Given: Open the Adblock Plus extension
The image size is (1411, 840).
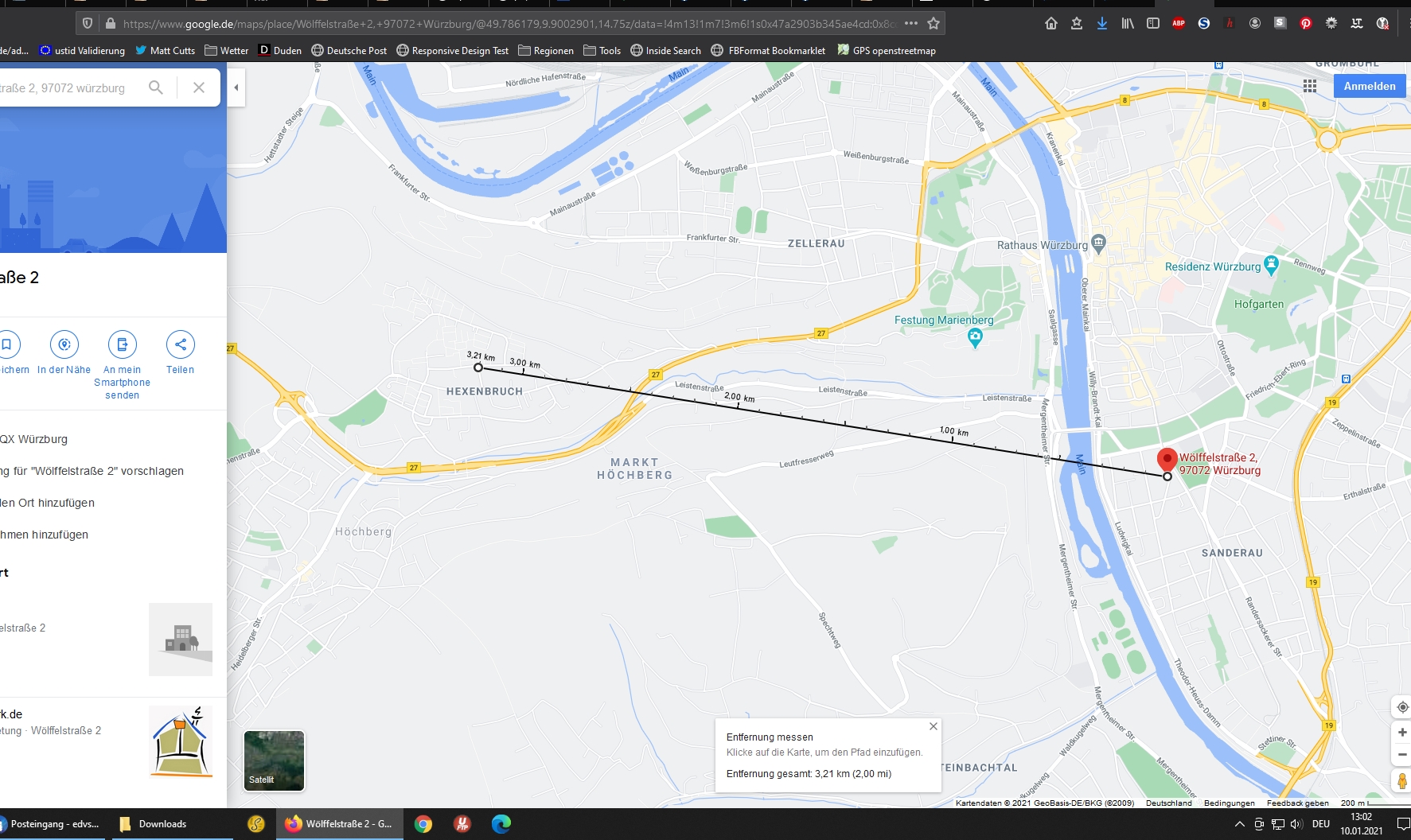Looking at the screenshot, I should (1179, 24).
